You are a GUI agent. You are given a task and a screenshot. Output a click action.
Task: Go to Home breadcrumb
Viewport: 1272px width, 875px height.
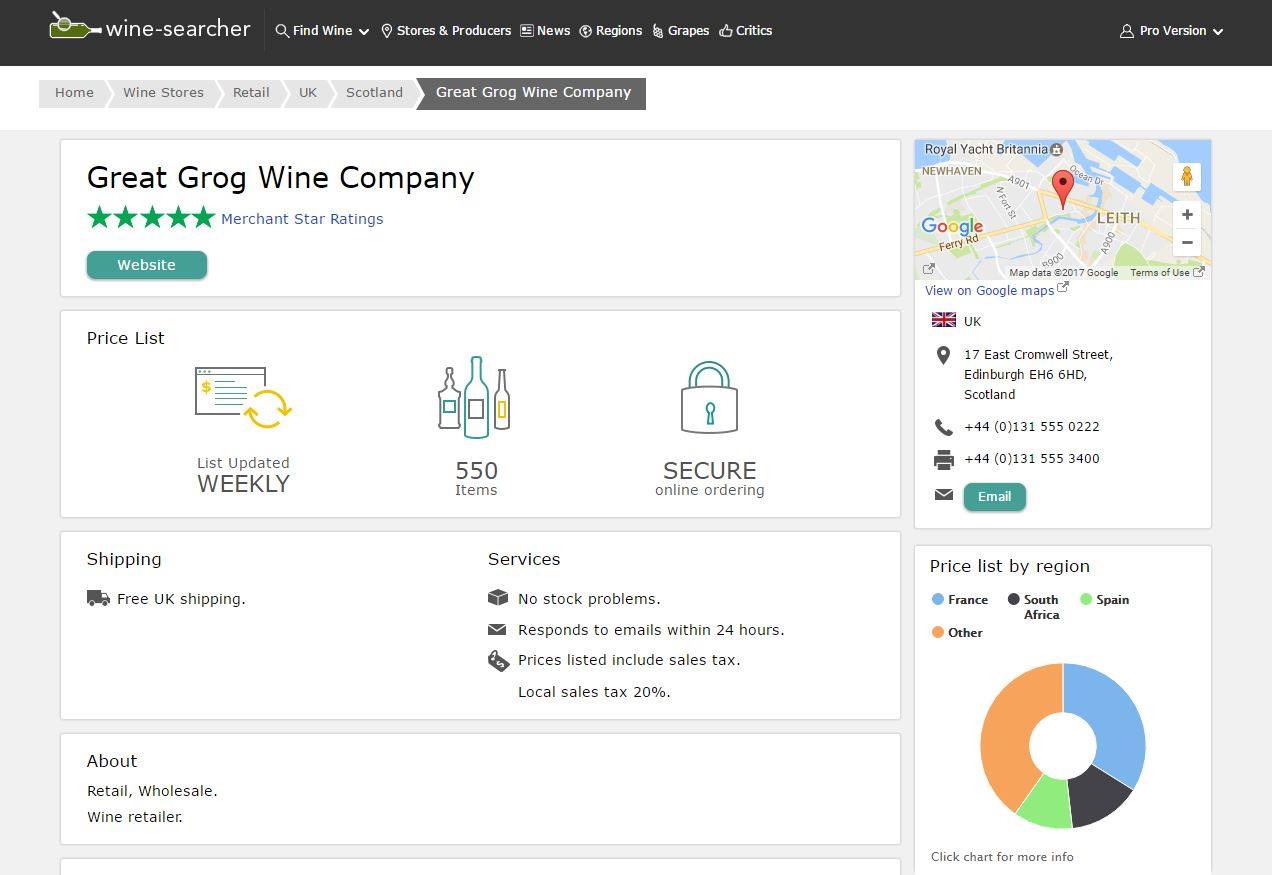pos(74,93)
